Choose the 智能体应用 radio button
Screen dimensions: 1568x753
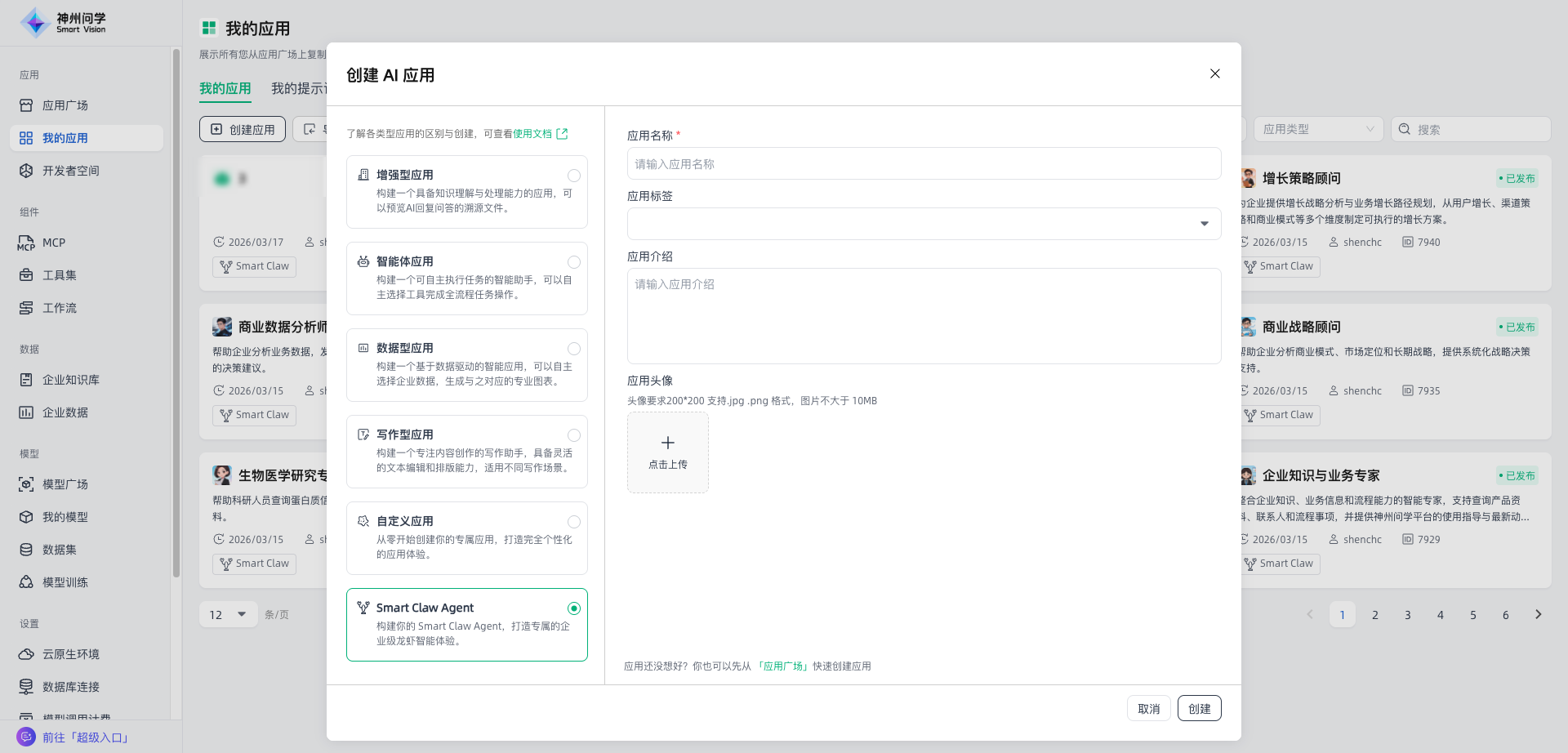tap(574, 262)
